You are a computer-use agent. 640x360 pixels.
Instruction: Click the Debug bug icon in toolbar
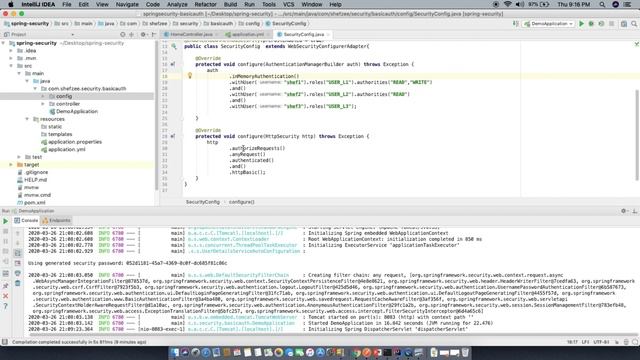click(x=591, y=24)
